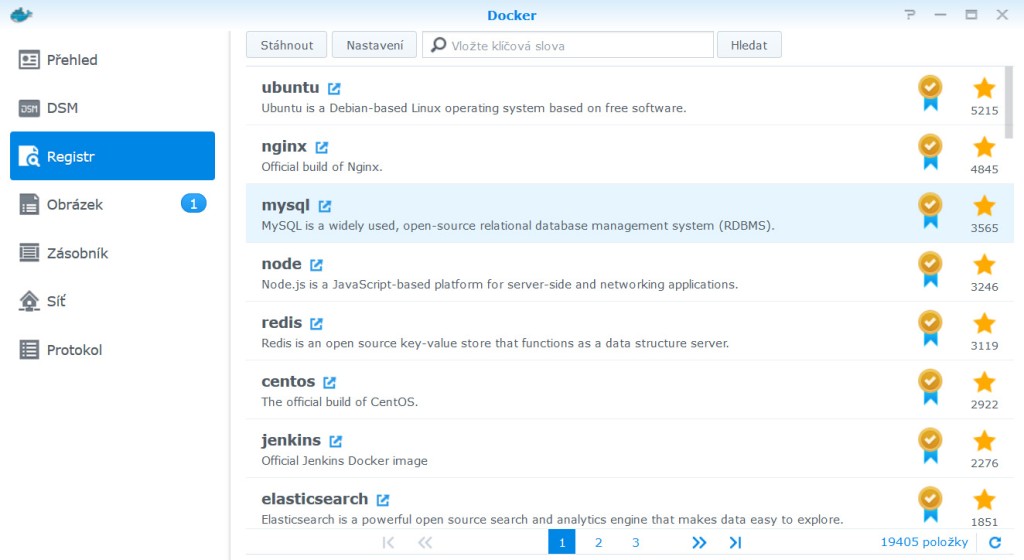
Task: Click the official badge for centos
Action: 930,386
